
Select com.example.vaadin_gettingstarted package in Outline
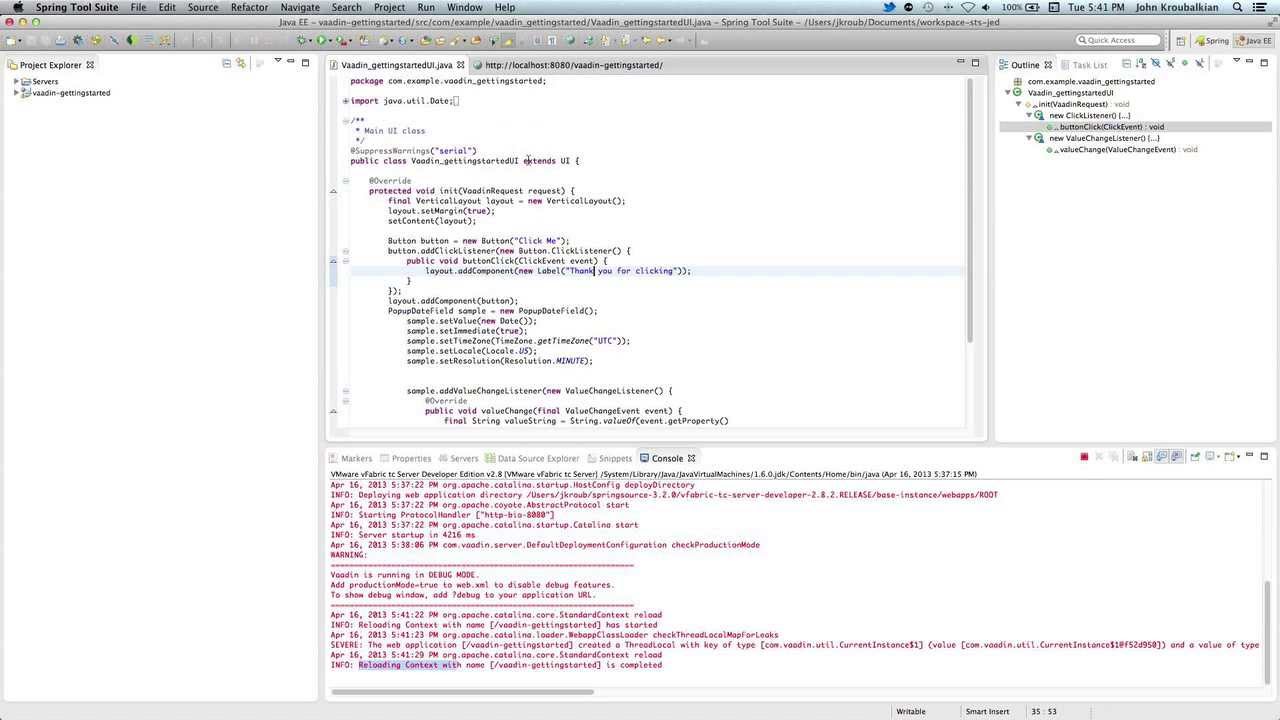pyautogui.click(x=1085, y=82)
